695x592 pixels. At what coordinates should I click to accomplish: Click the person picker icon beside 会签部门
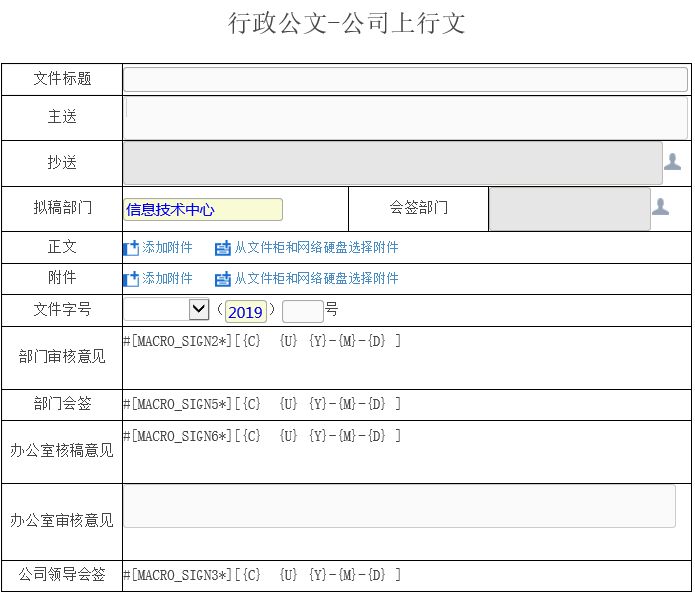tap(661, 207)
